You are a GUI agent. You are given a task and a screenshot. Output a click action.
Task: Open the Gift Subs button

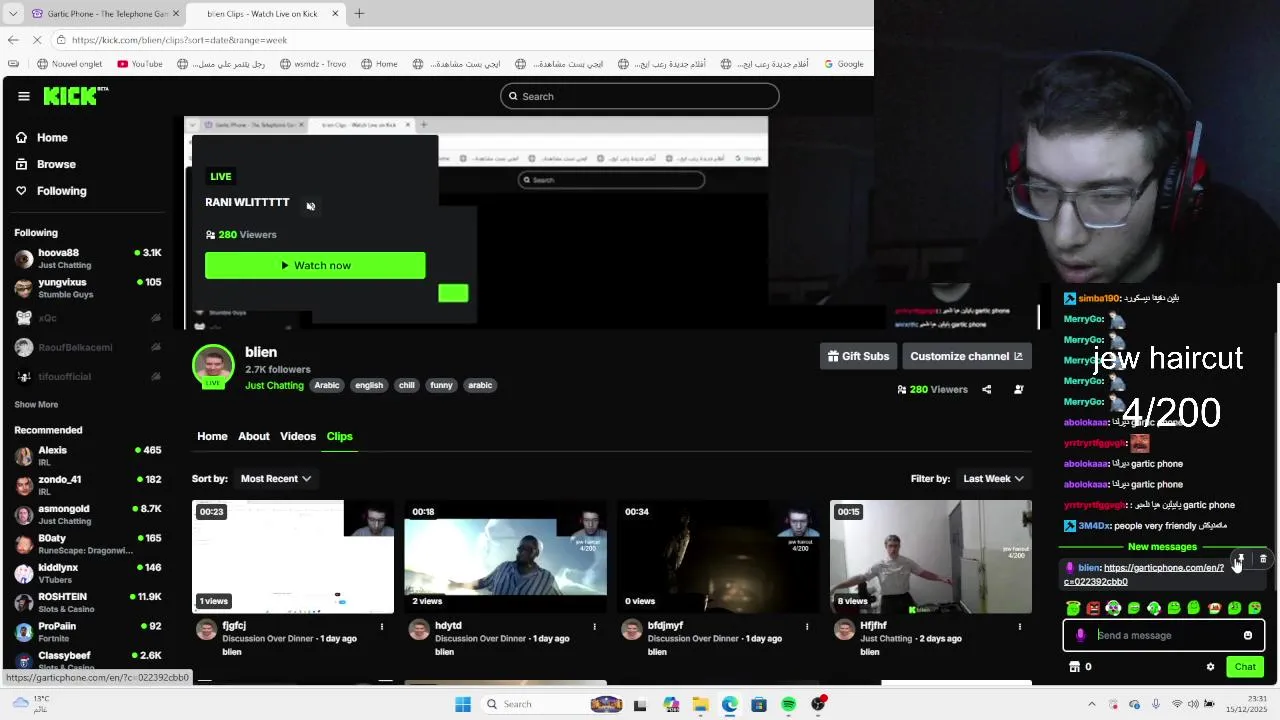pos(858,356)
